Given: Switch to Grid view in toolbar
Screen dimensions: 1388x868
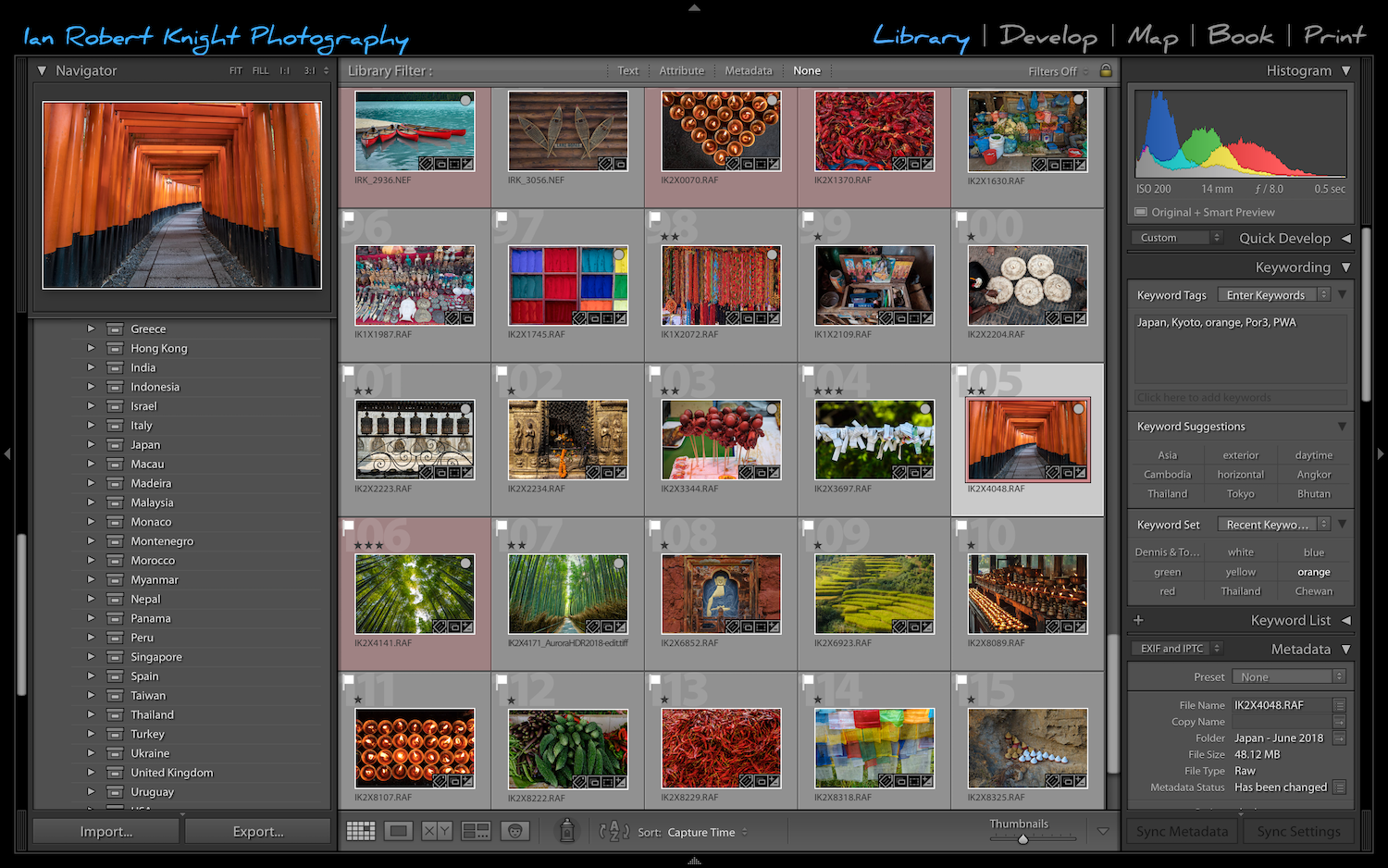Looking at the screenshot, I should (361, 831).
